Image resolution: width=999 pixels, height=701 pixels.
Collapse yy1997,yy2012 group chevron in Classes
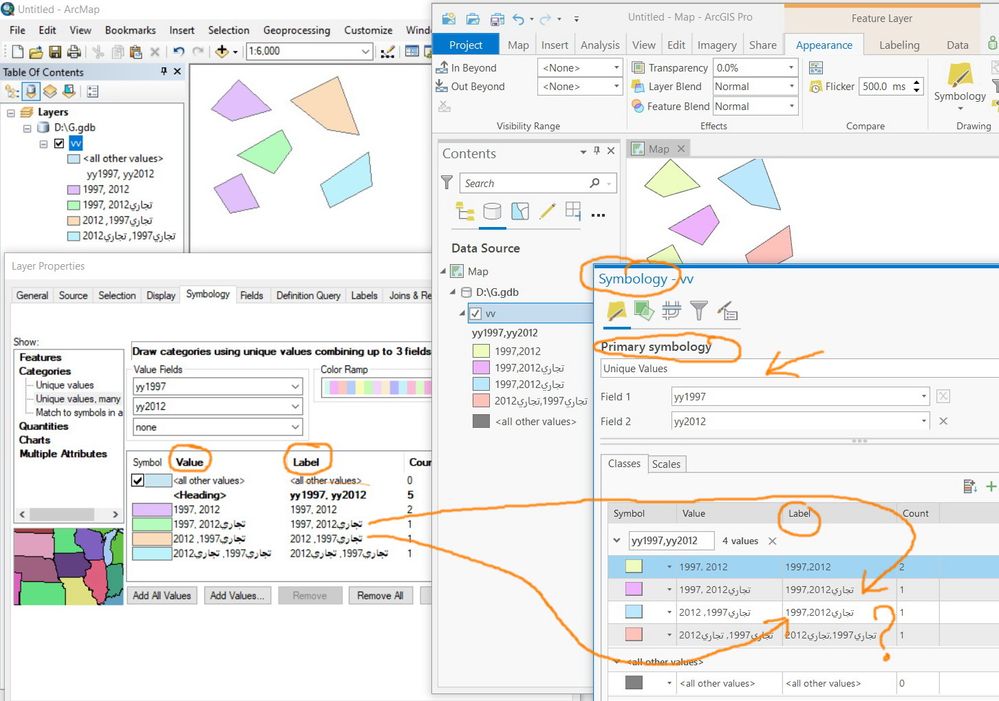point(617,540)
